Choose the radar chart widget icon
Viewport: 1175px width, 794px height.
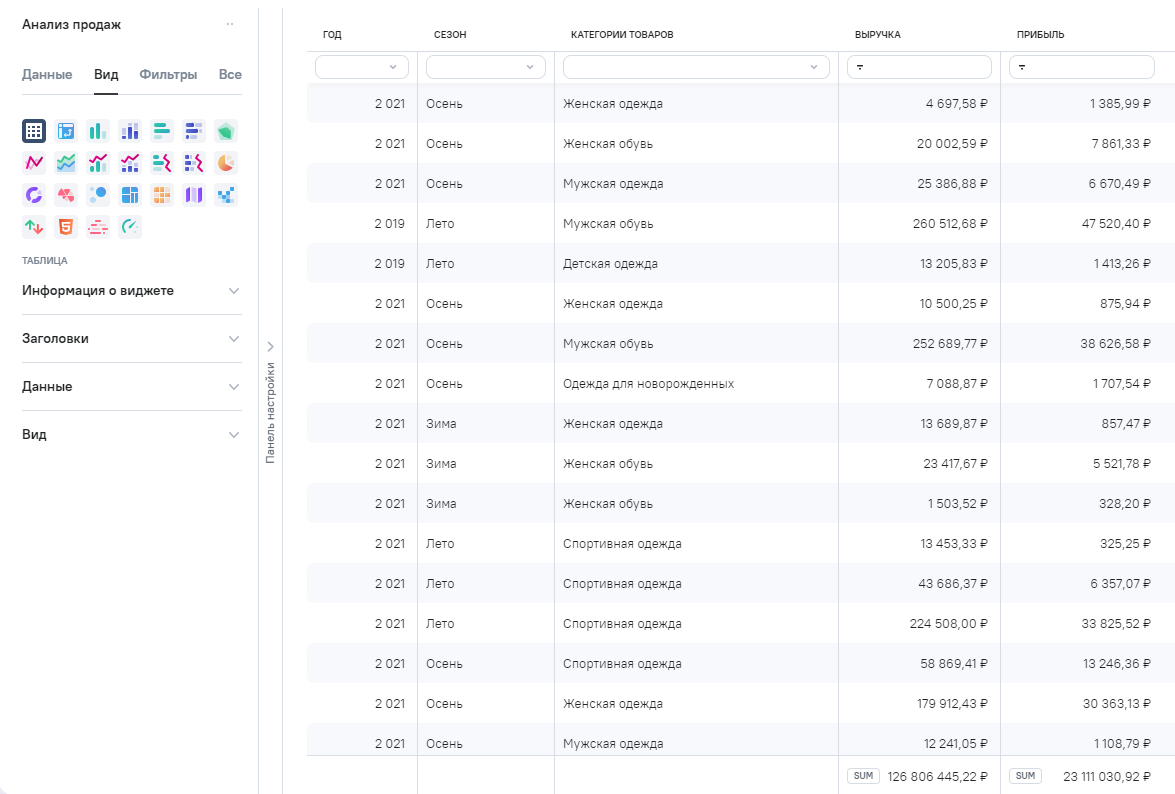[x=226, y=131]
